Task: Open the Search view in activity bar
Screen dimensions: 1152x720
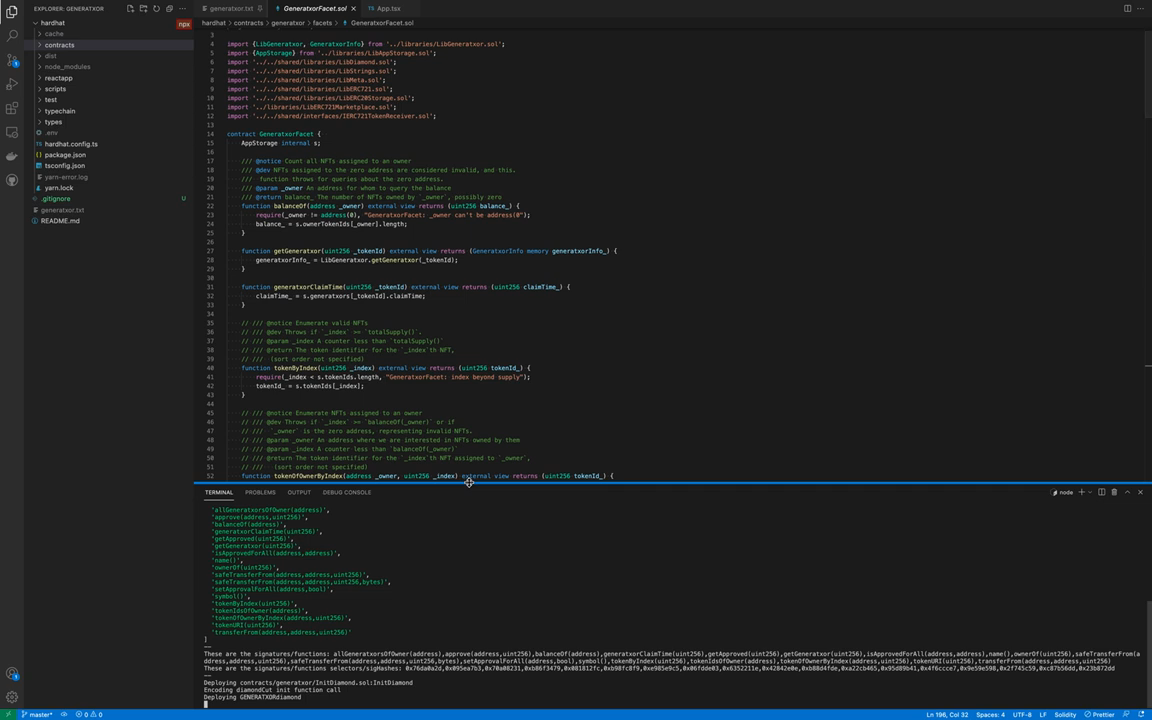Action: [12, 35]
